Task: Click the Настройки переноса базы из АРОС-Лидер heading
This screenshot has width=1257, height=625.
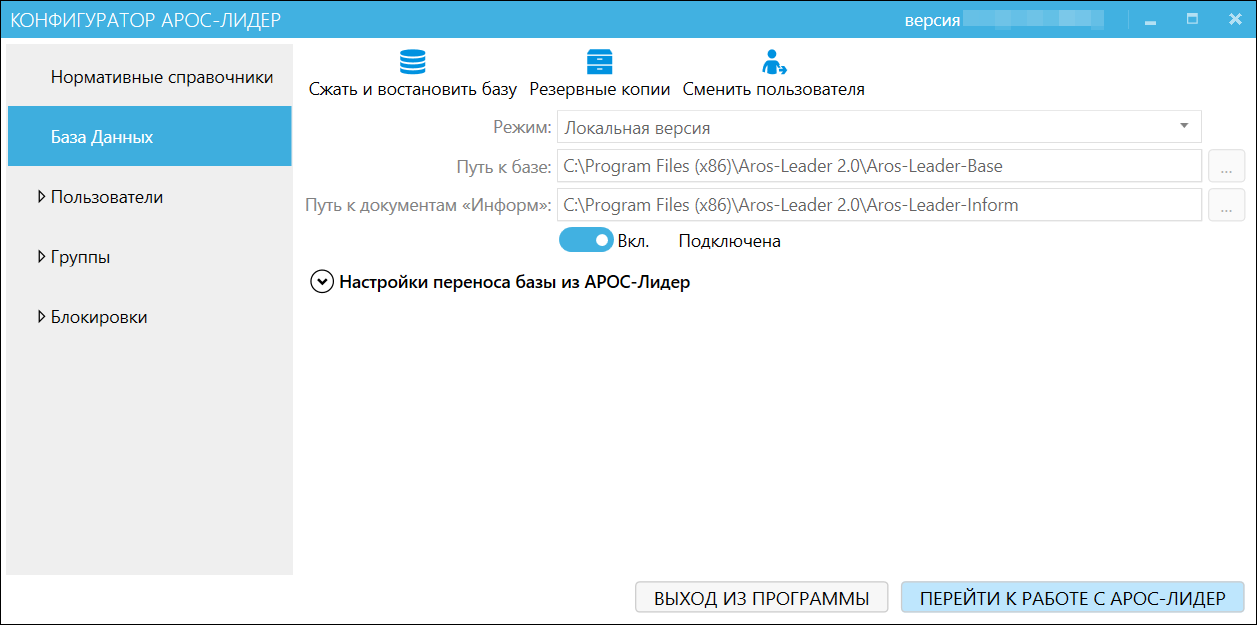Action: click(515, 282)
